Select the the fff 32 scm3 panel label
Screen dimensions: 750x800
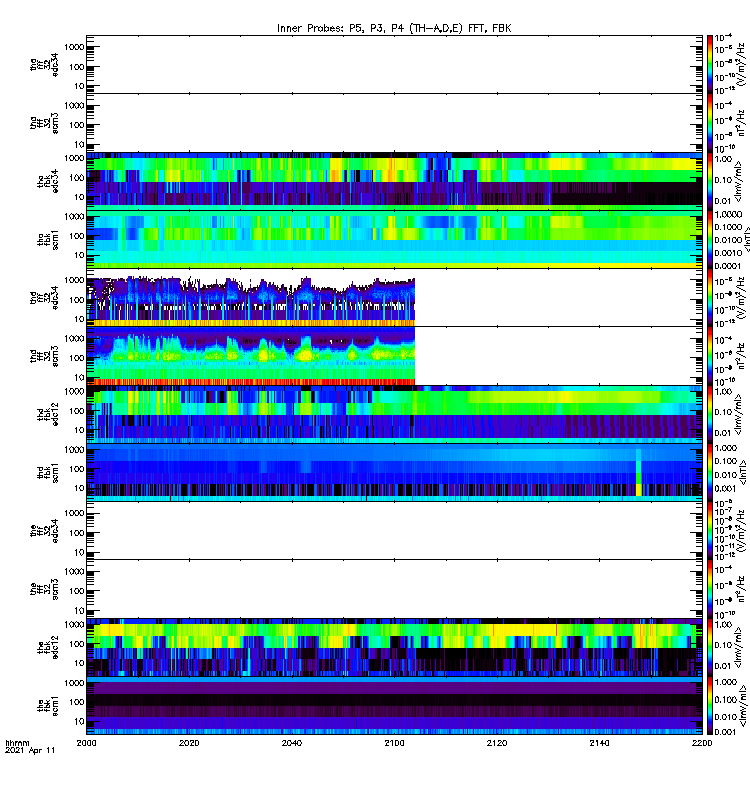(x=44, y=590)
